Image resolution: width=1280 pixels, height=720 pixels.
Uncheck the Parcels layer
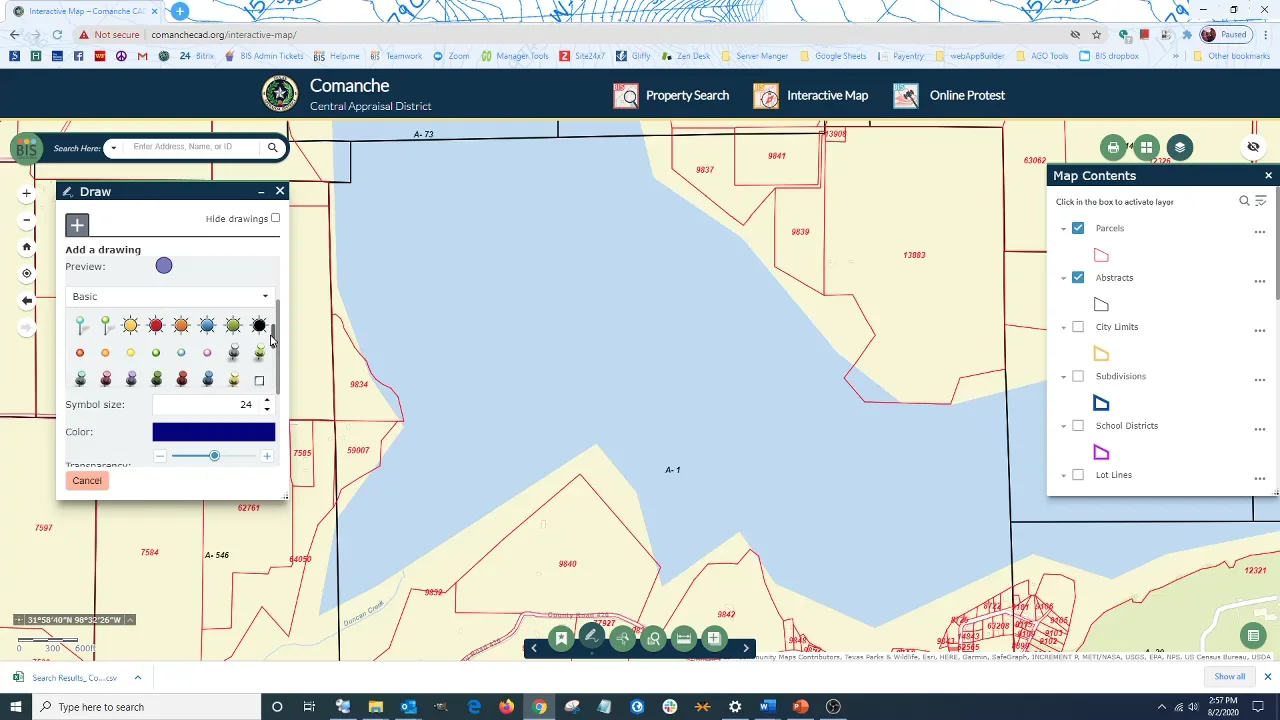(x=1078, y=228)
